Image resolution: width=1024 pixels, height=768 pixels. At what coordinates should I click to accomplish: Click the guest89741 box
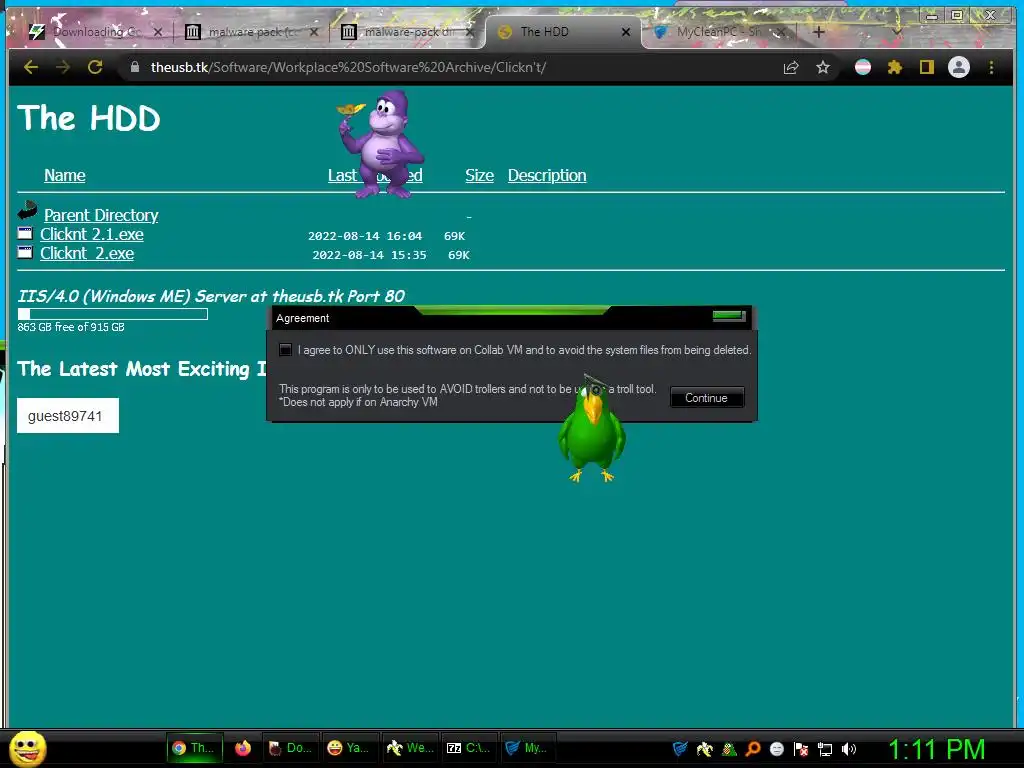[68, 415]
